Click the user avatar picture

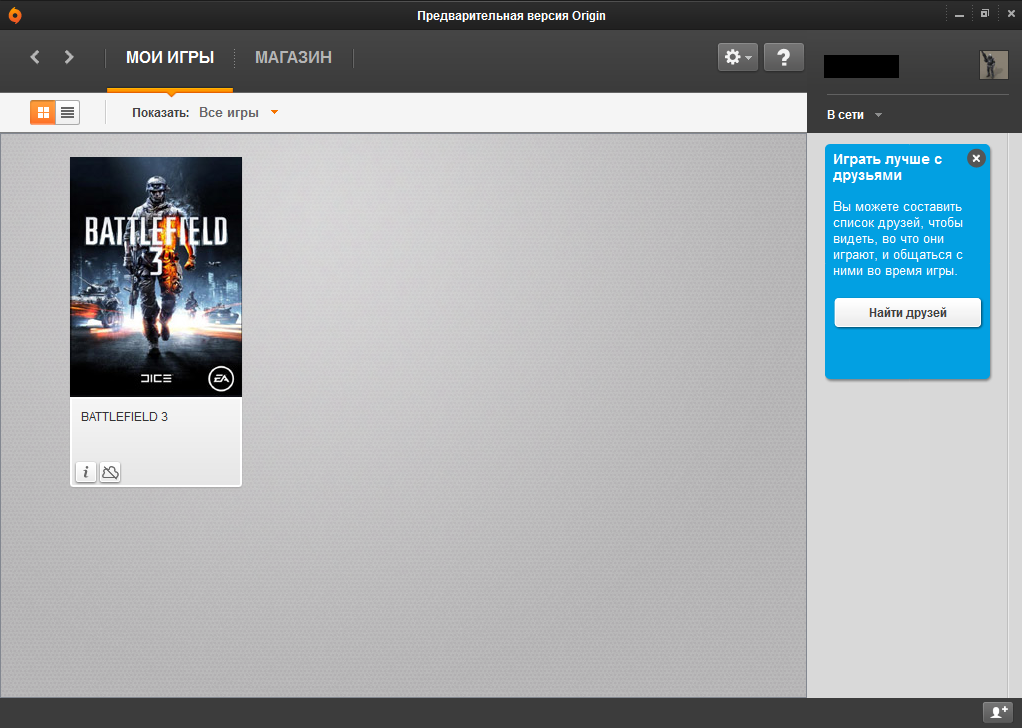(x=993, y=65)
